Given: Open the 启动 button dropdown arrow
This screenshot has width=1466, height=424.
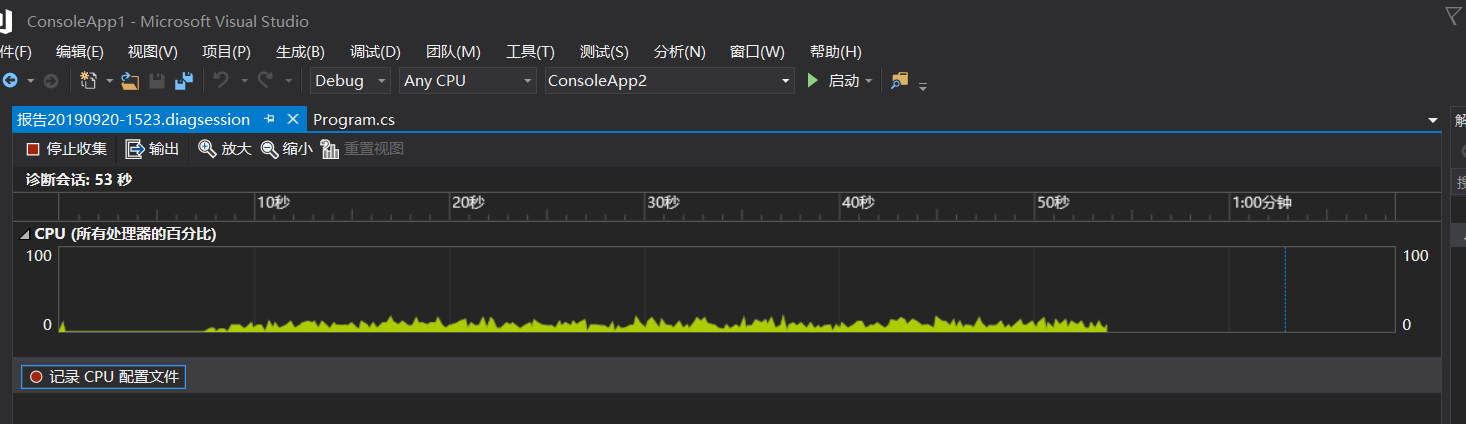Looking at the screenshot, I should (x=869, y=80).
